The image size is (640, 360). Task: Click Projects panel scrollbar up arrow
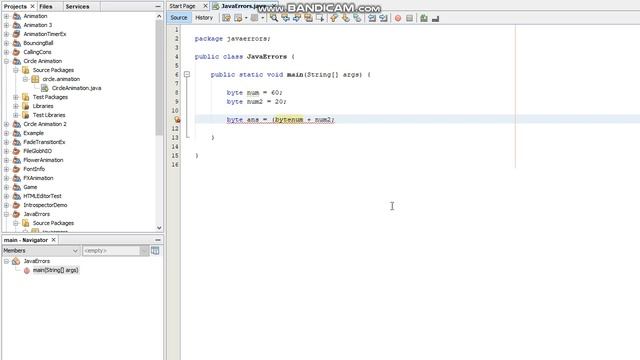[x=159, y=16]
